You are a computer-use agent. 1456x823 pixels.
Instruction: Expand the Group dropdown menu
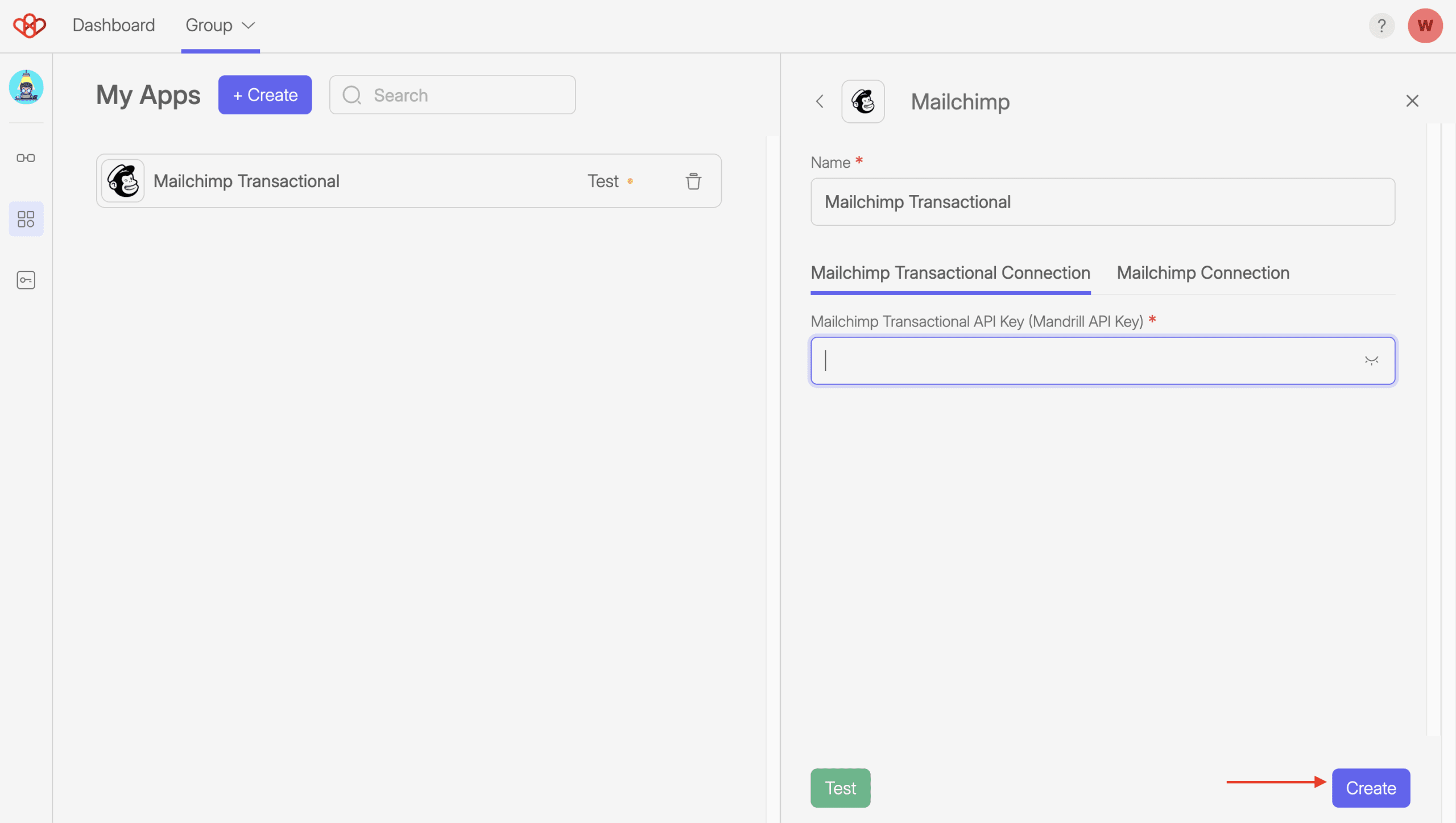220,25
